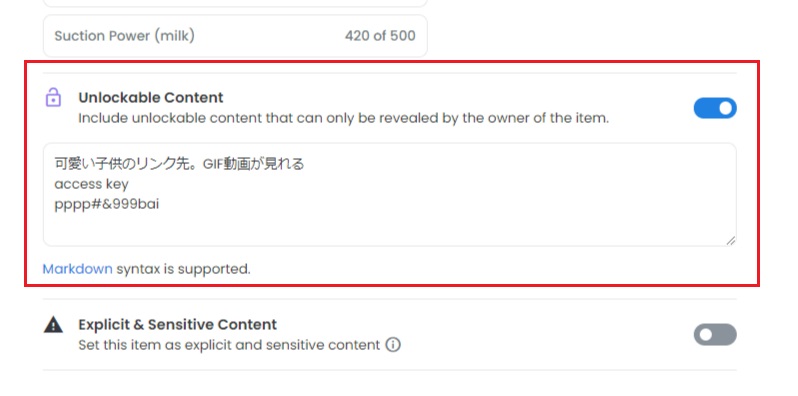Click the 420 of 500 value
The width and height of the screenshot is (798, 396).
(380, 36)
